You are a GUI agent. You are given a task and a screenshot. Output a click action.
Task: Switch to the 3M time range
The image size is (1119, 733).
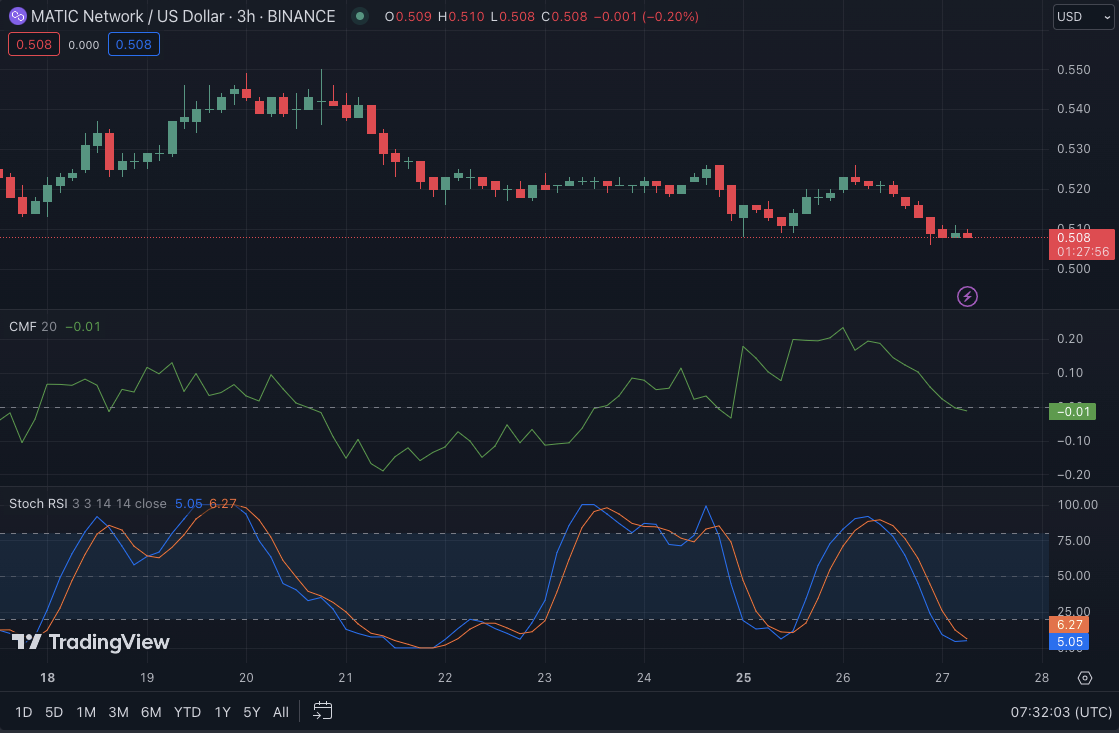point(118,712)
